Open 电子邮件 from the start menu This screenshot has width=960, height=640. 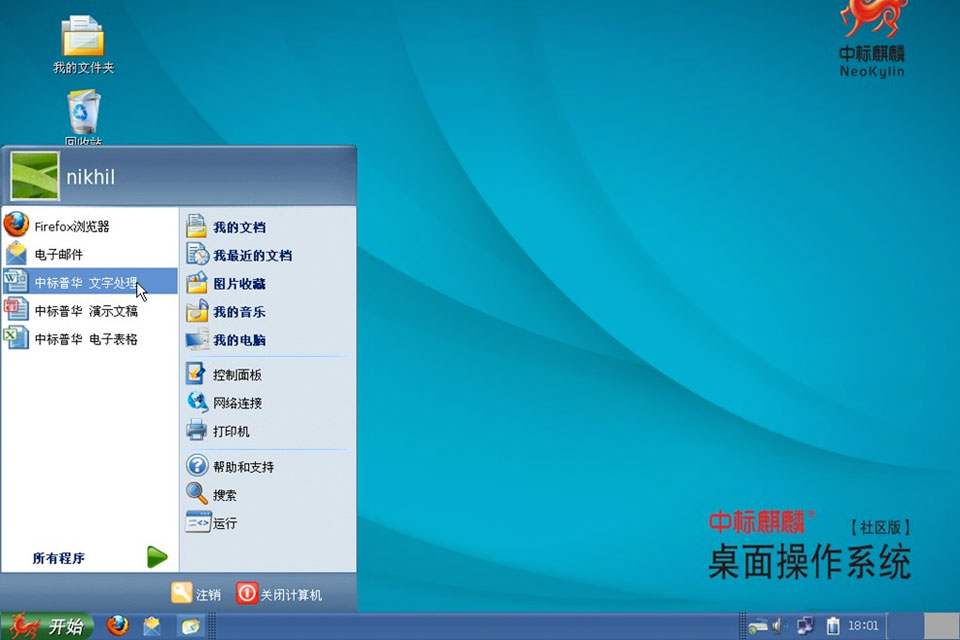[x=90, y=254]
